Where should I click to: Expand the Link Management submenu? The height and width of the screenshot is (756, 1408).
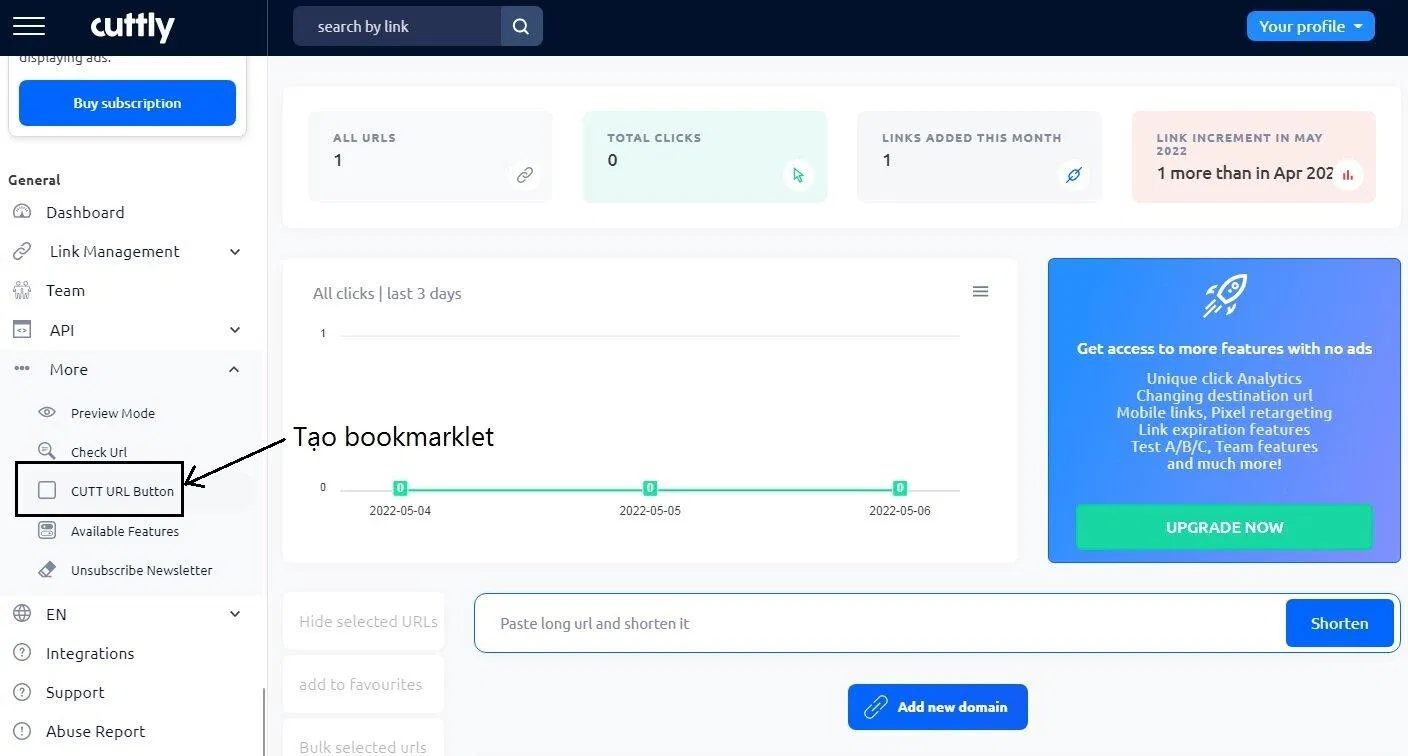coord(234,252)
